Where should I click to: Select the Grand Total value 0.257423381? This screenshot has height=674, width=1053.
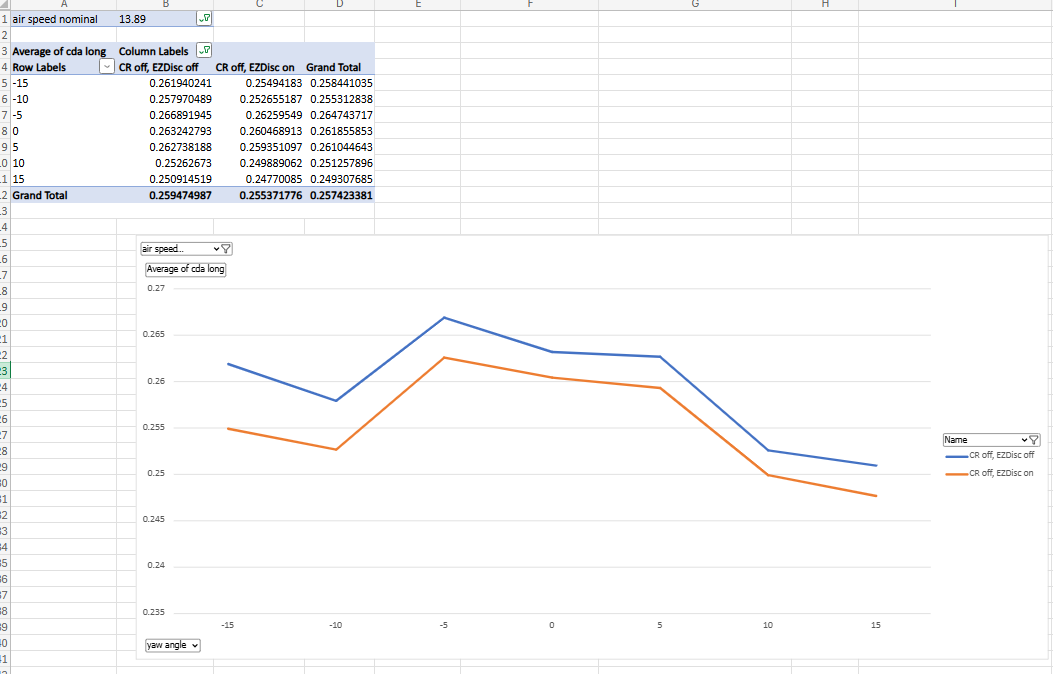[x=340, y=195]
